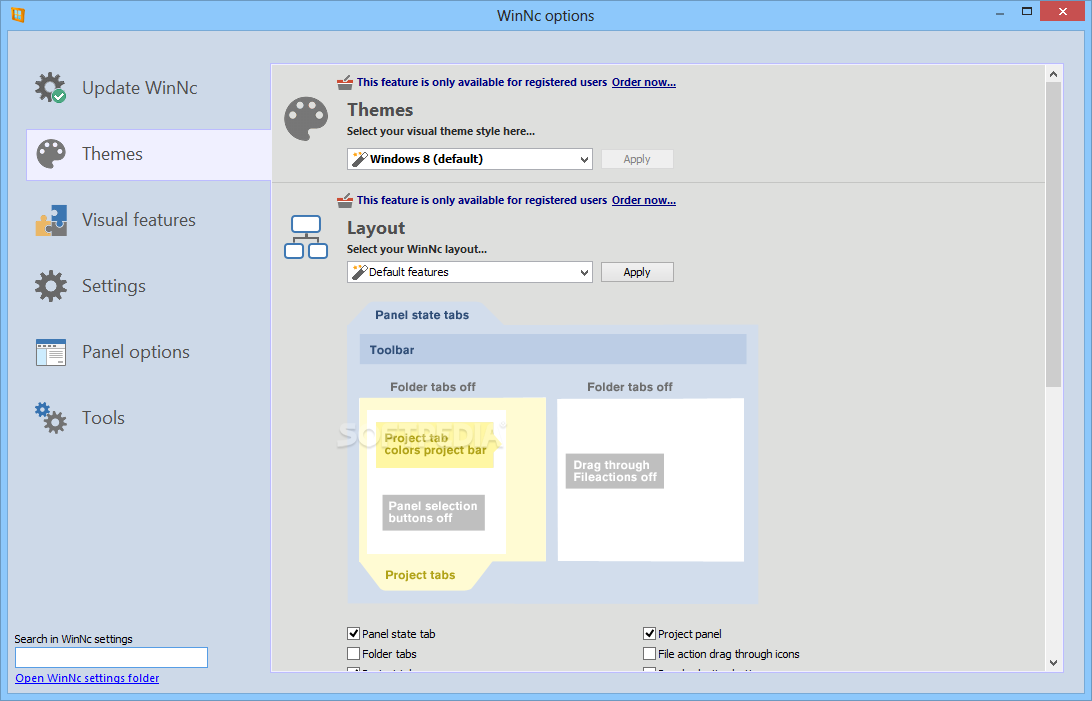Screen dimensions: 1092x701
Task: Enable the Folder tabs checkbox
Action: (x=353, y=654)
